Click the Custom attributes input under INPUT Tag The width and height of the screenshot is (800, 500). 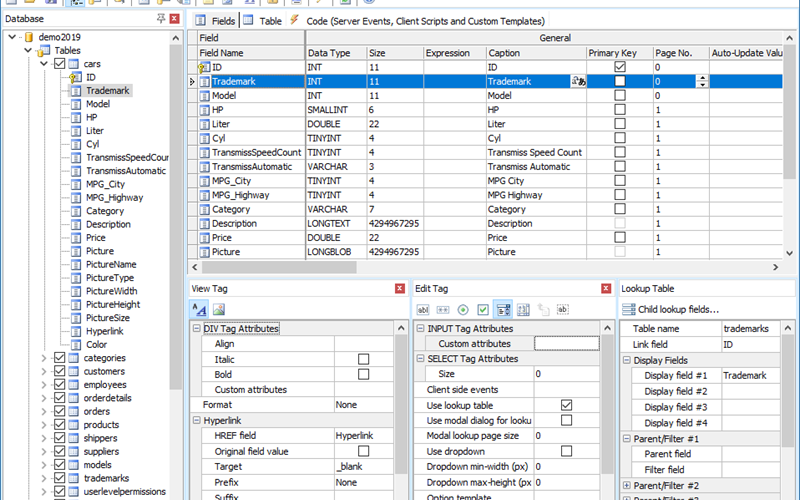pos(566,343)
